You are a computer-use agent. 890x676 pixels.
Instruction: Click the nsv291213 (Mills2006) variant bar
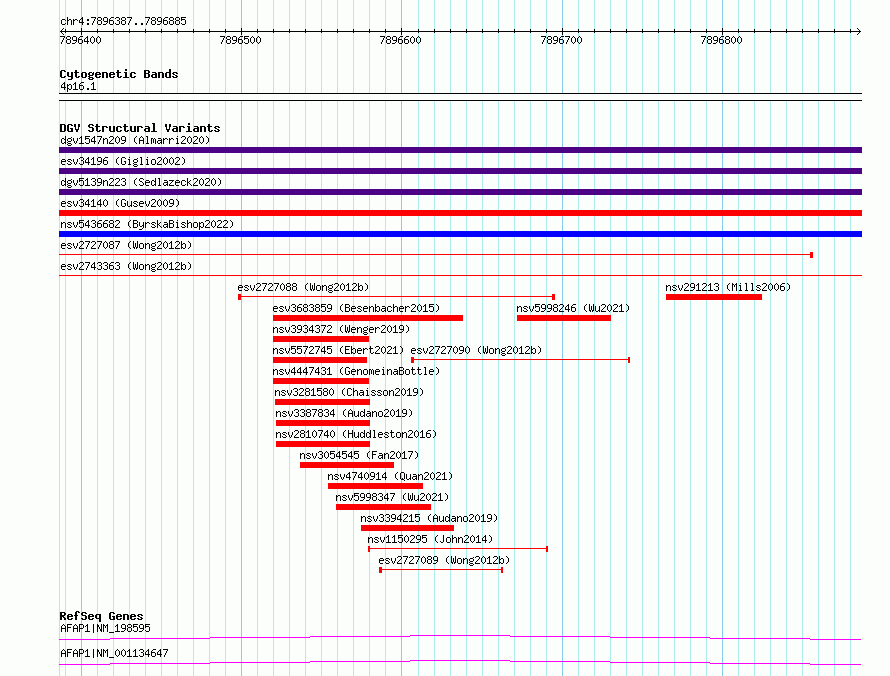(x=713, y=297)
